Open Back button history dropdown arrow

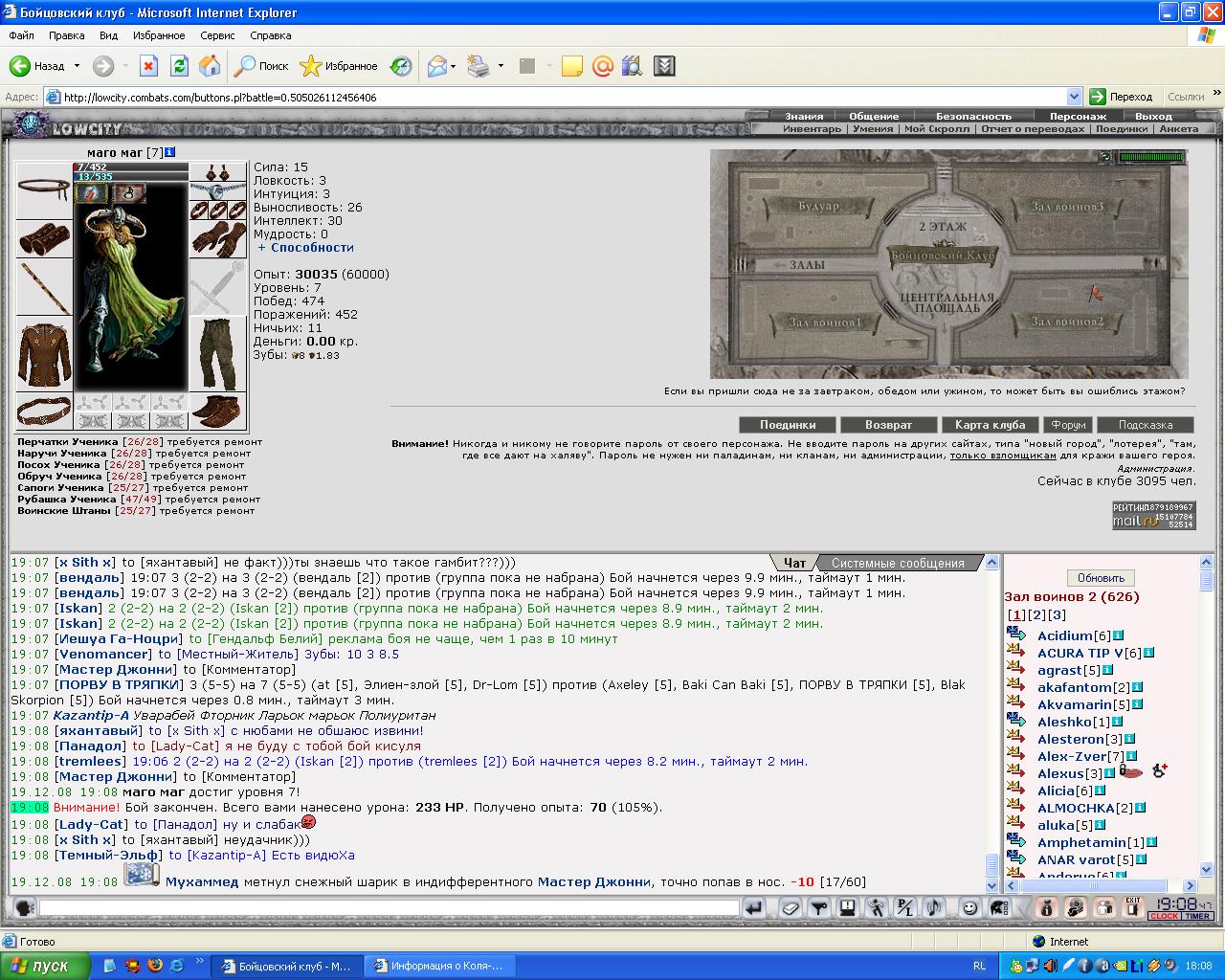tap(77, 66)
